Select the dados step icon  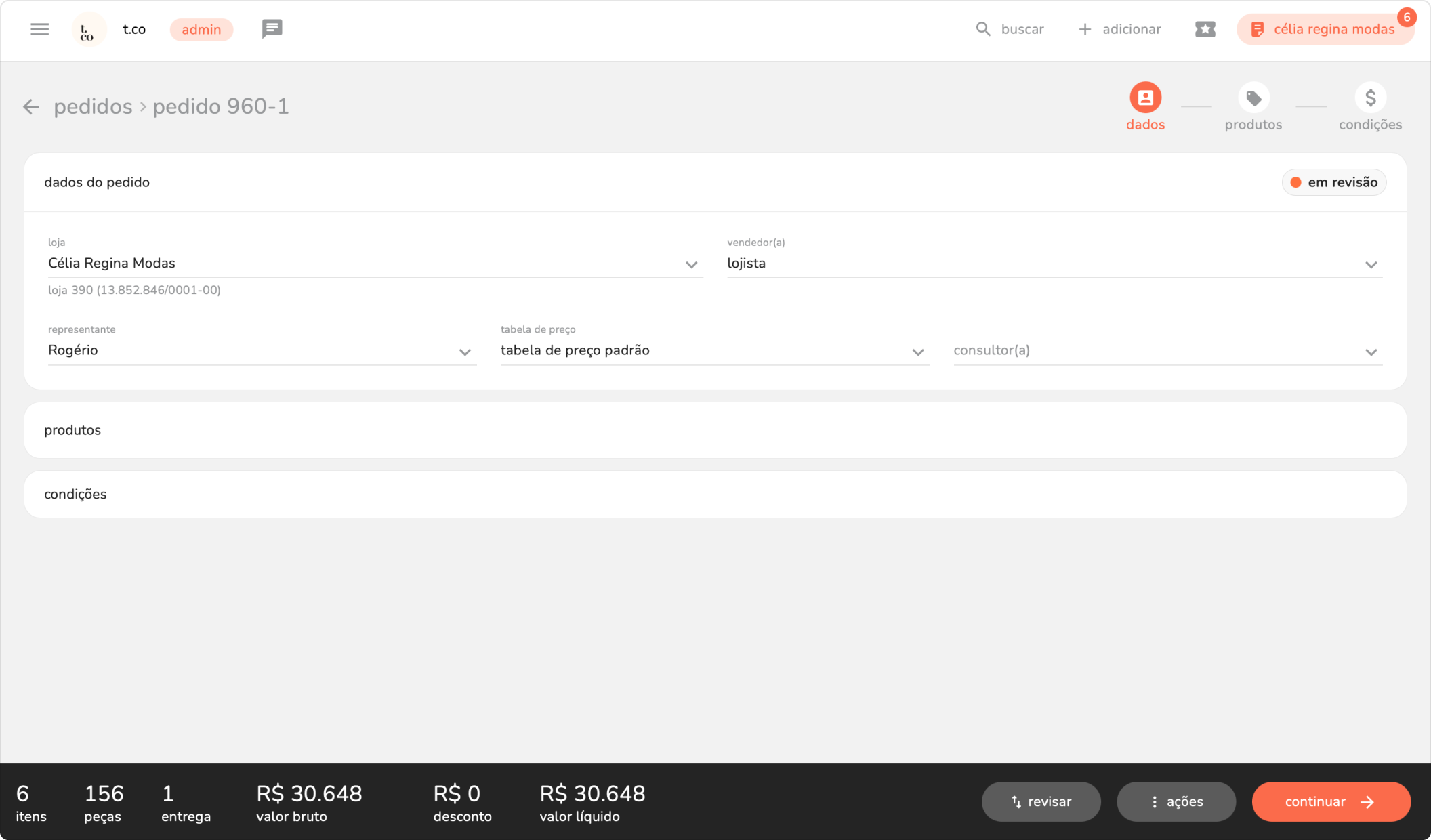tap(1145, 98)
